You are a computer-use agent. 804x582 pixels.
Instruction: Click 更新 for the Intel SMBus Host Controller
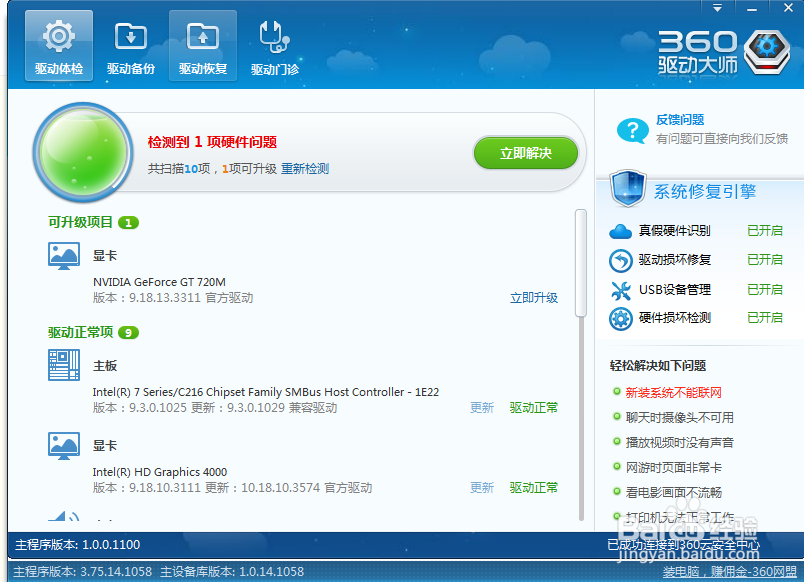[482, 408]
